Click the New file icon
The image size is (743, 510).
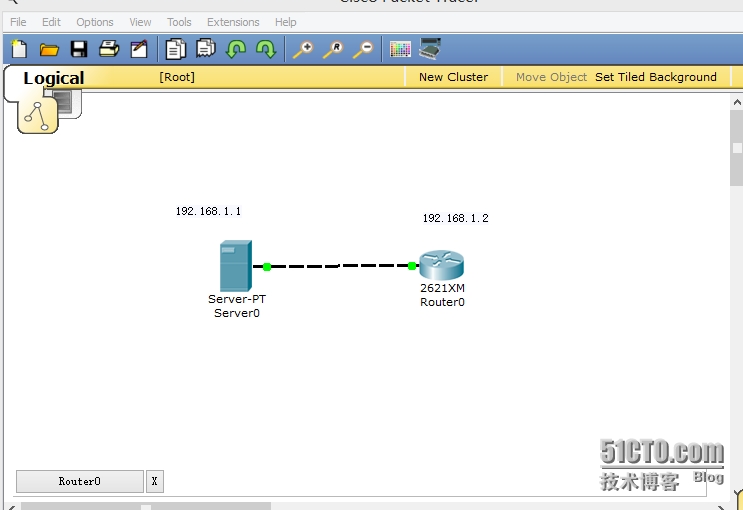[19, 49]
